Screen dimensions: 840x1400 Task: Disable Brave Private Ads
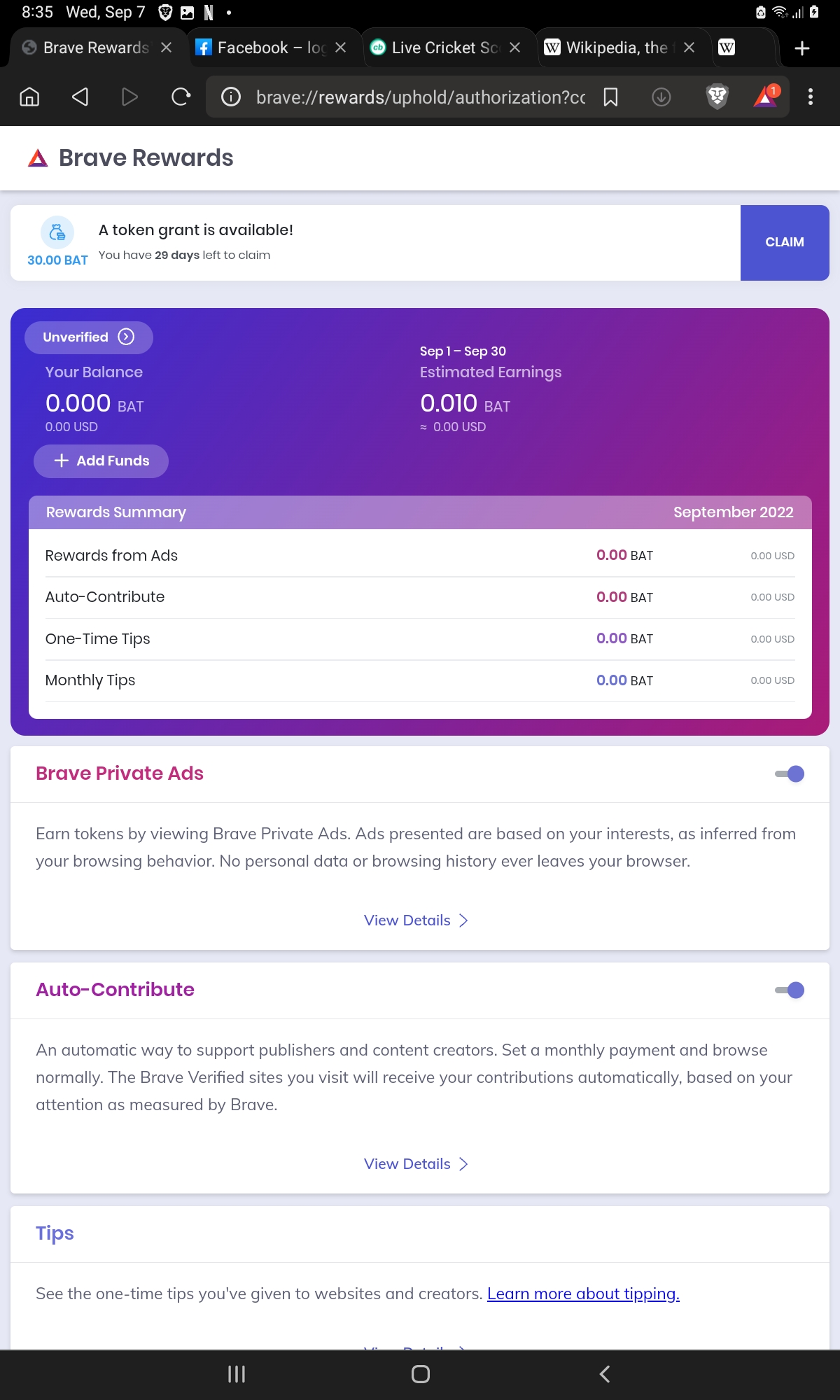coord(792,773)
